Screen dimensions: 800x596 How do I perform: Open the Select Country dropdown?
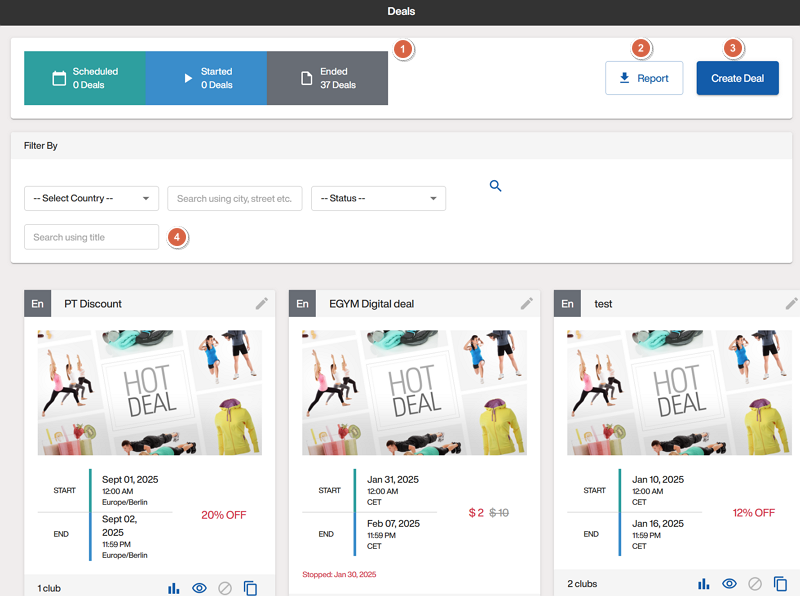tap(91, 198)
